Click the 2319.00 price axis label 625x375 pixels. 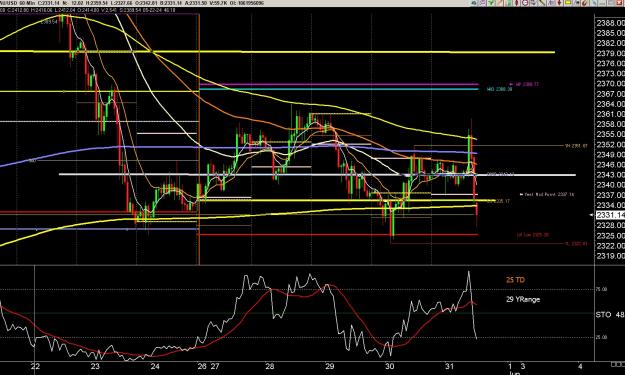[610, 256]
